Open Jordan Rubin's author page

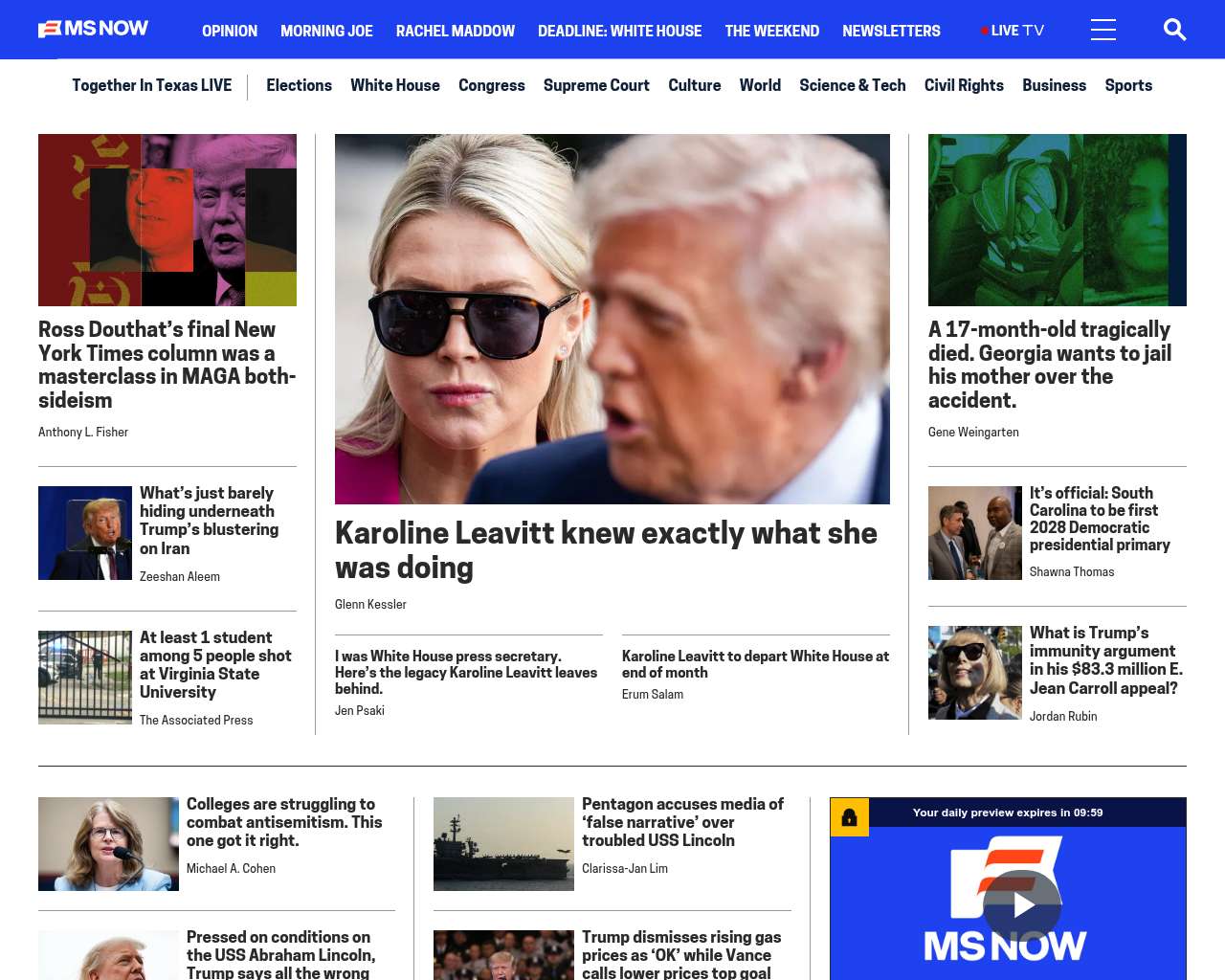tap(1063, 717)
